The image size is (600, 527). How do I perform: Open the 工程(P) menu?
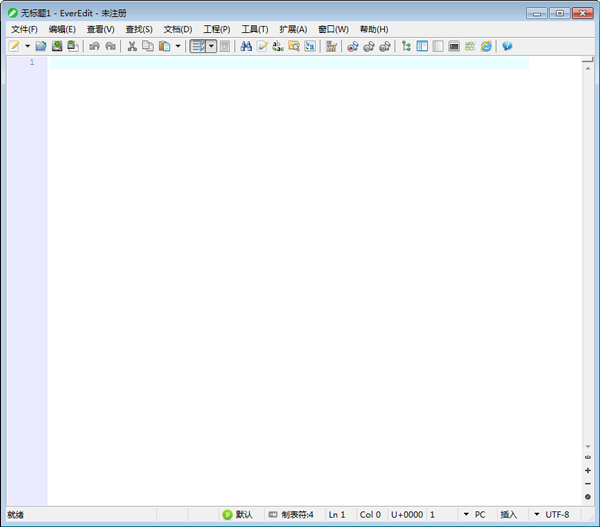tap(217, 29)
